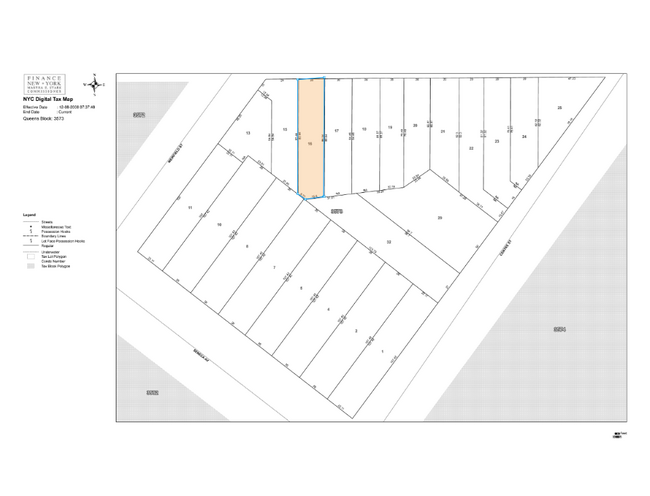650x496 pixels.
Task: Click the Streets legend line symbol
Action: [x=29, y=221]
